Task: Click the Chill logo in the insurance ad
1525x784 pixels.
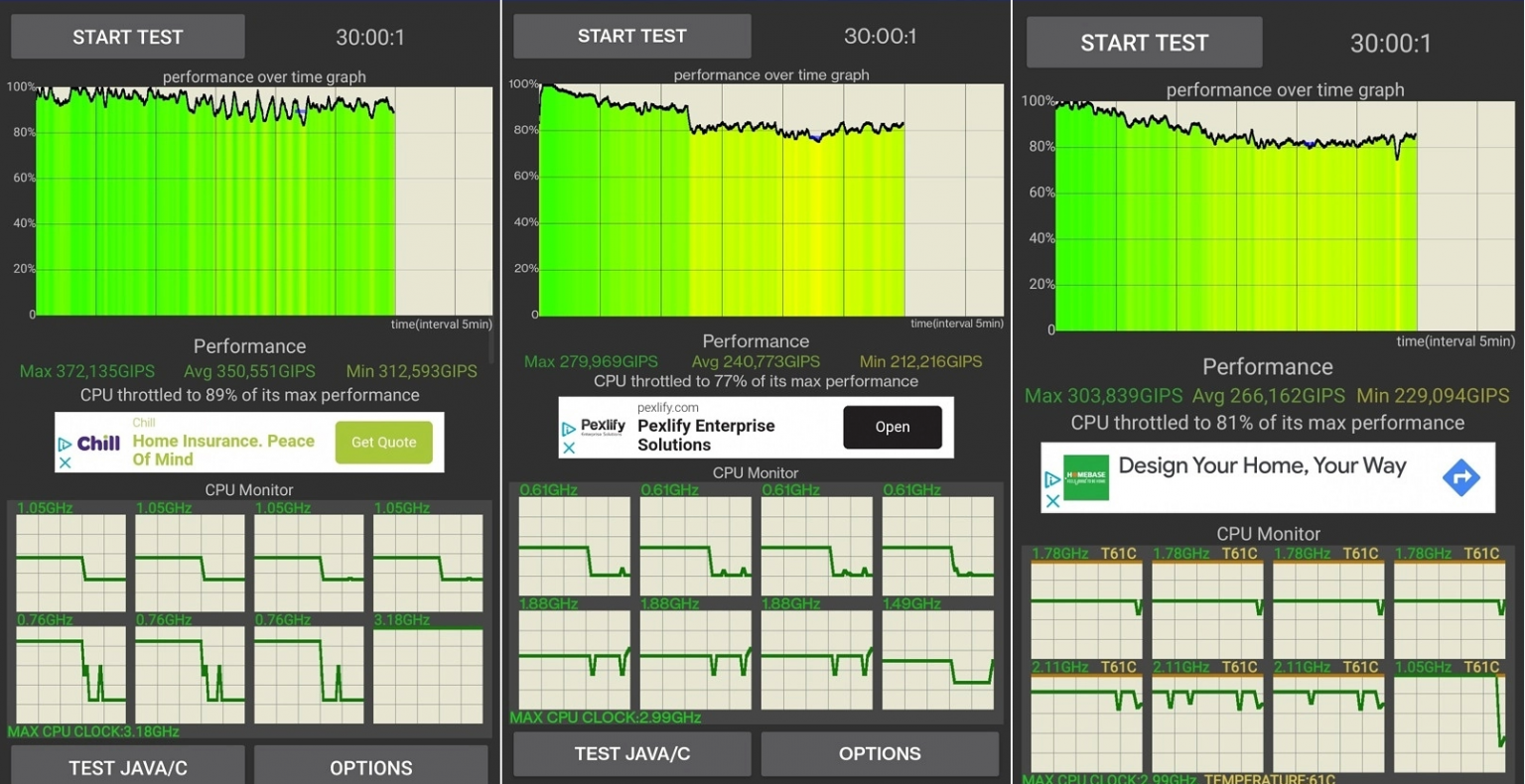Action: click(x=99, y=444)
